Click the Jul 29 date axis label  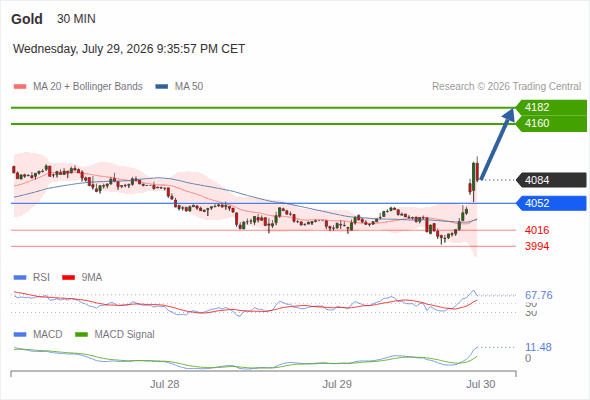(337, 384)
